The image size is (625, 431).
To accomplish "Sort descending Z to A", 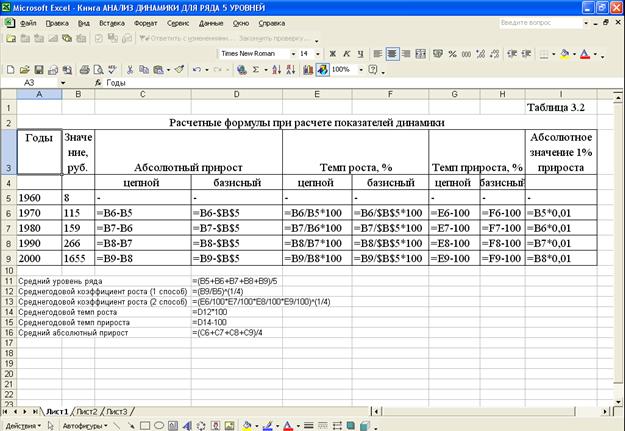I will pos(291,70).
